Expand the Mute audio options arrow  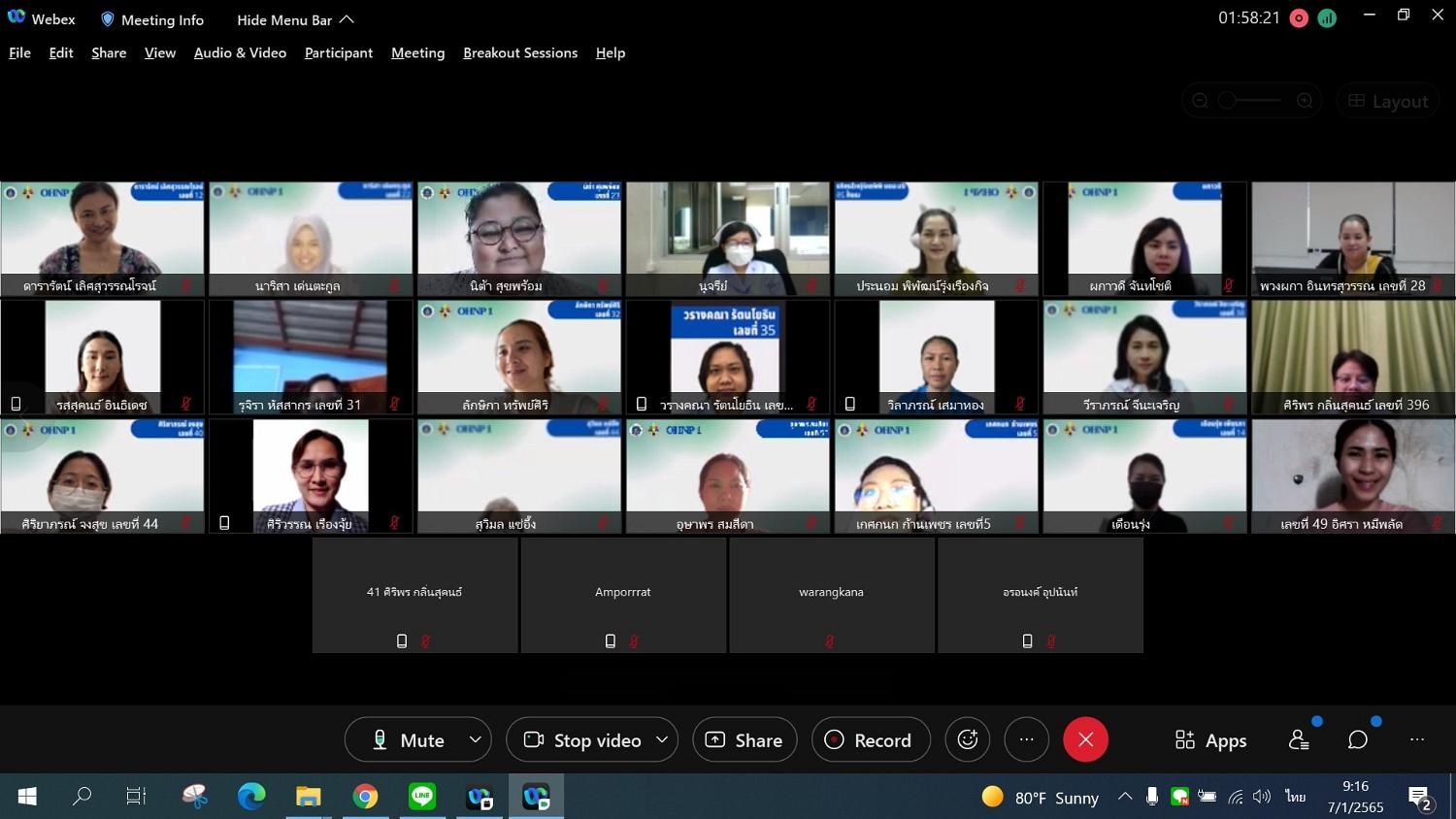point(475,739)
